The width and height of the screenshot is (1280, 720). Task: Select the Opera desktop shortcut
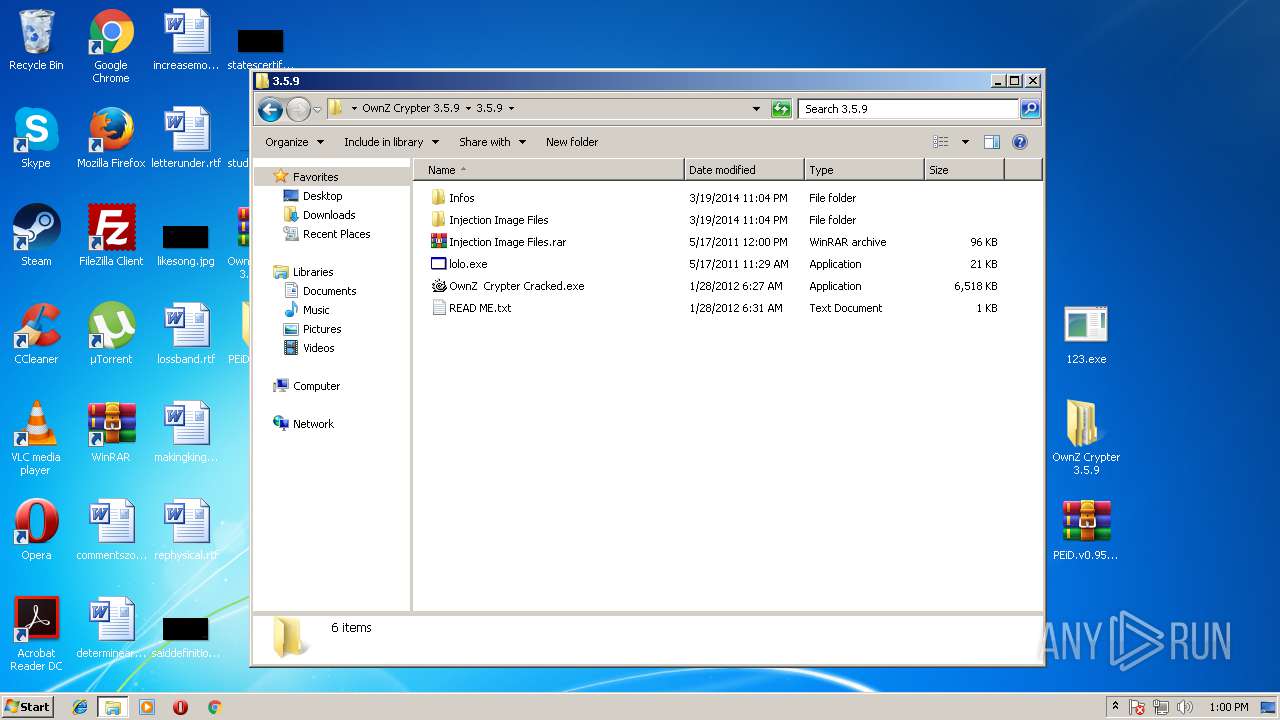coord(36,531)
